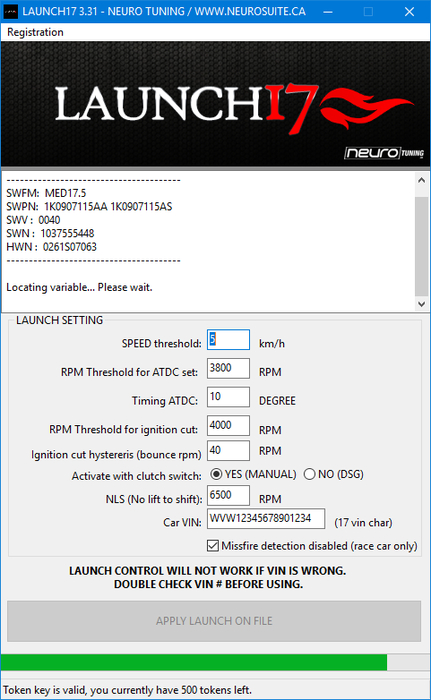
Task: Select YES (MANUAL) clutch switch option
Action: [253, 474]
